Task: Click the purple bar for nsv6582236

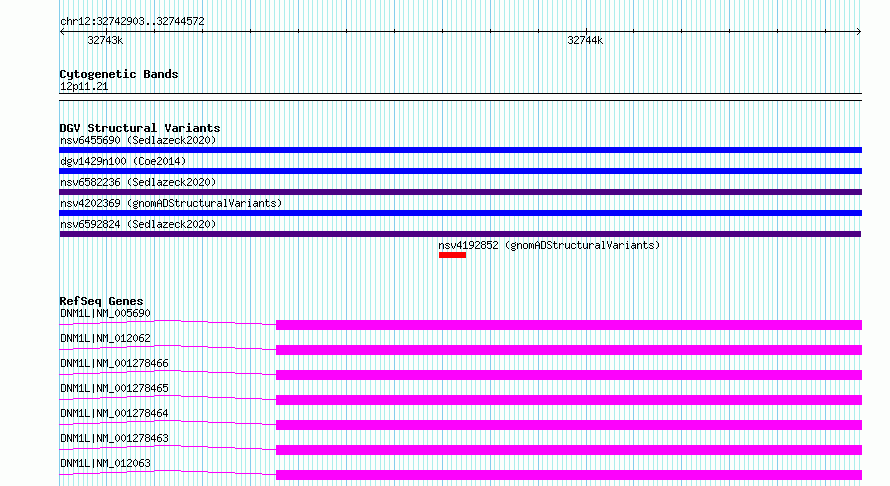Action: click(x=460, y=192)
